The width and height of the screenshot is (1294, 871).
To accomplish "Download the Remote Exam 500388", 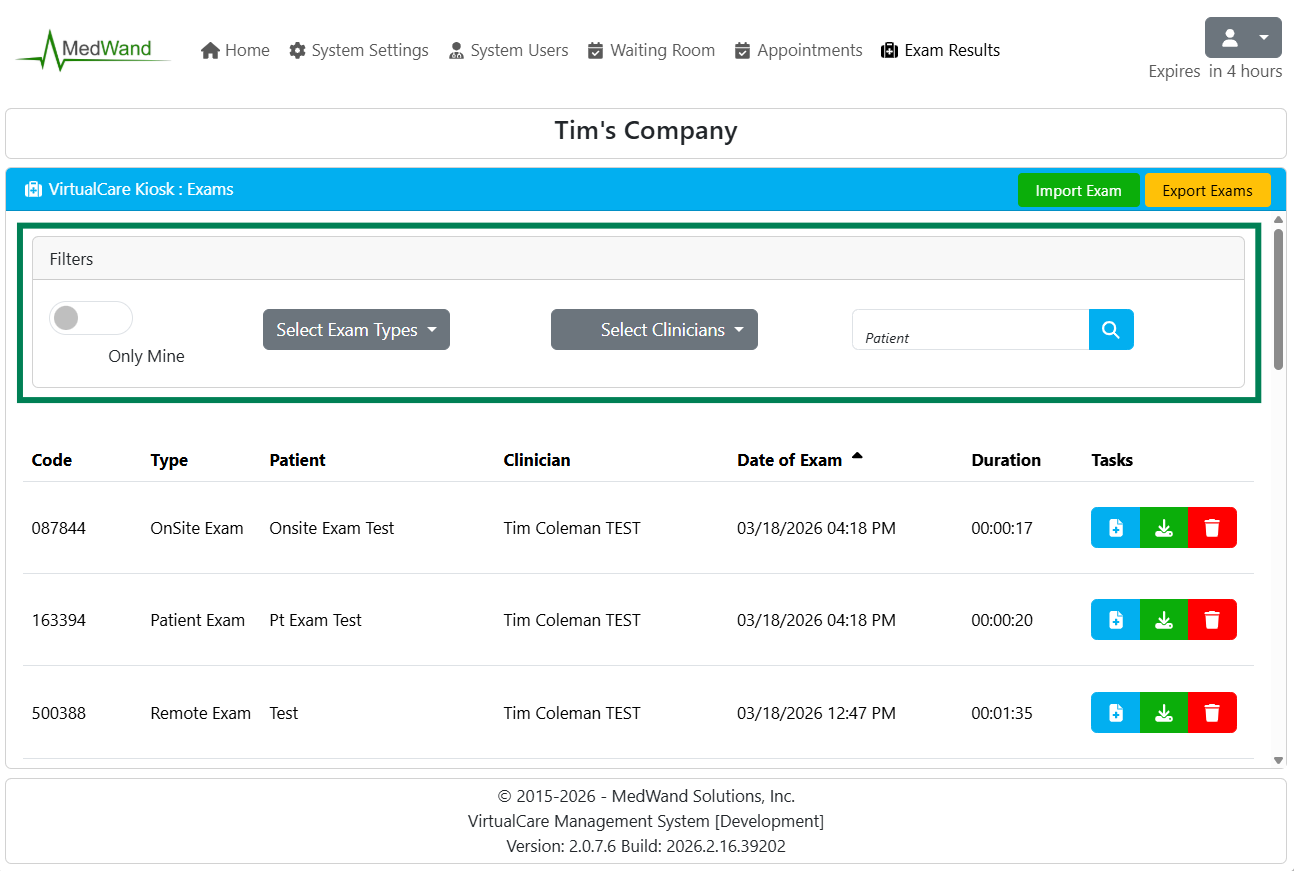I will 1163,713.
